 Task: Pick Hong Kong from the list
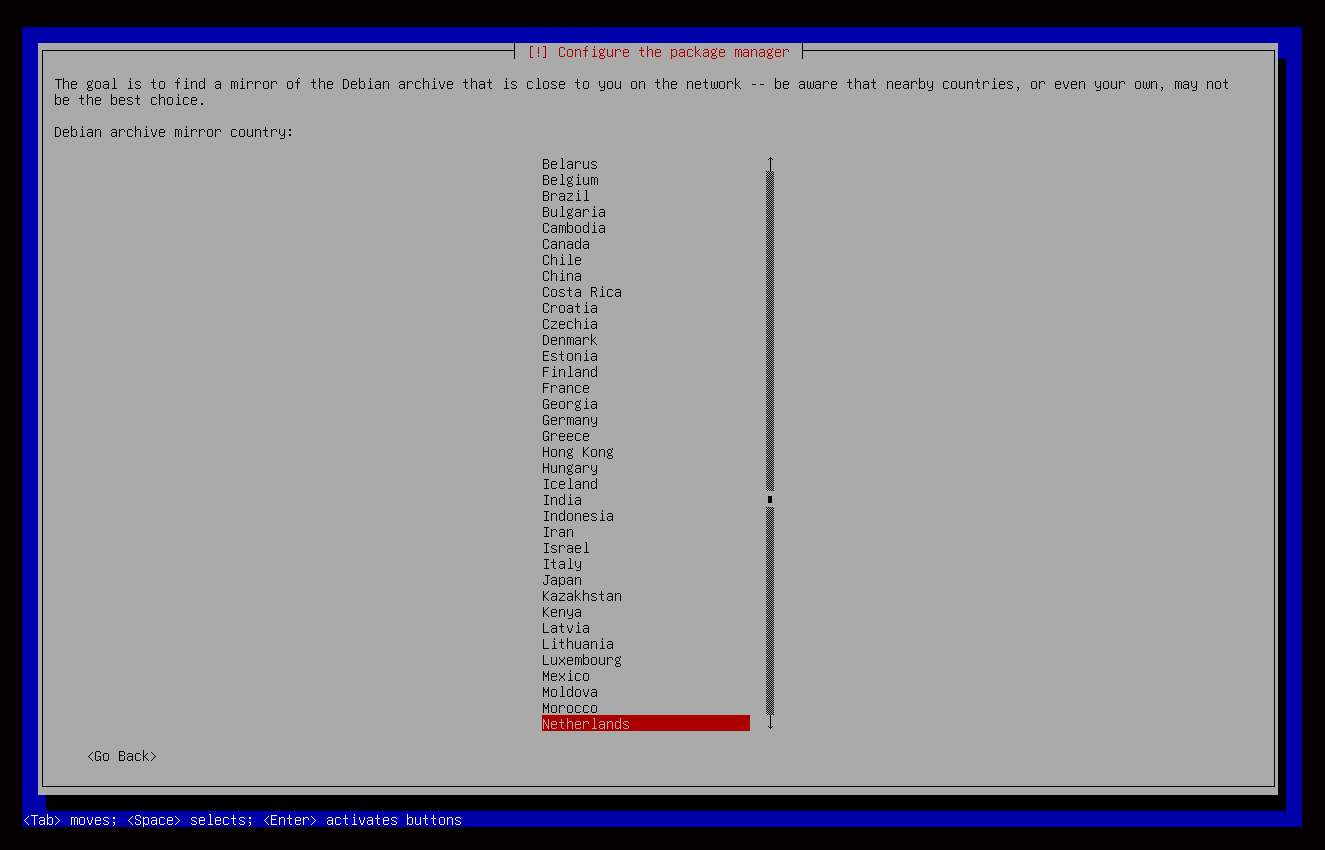578,452
